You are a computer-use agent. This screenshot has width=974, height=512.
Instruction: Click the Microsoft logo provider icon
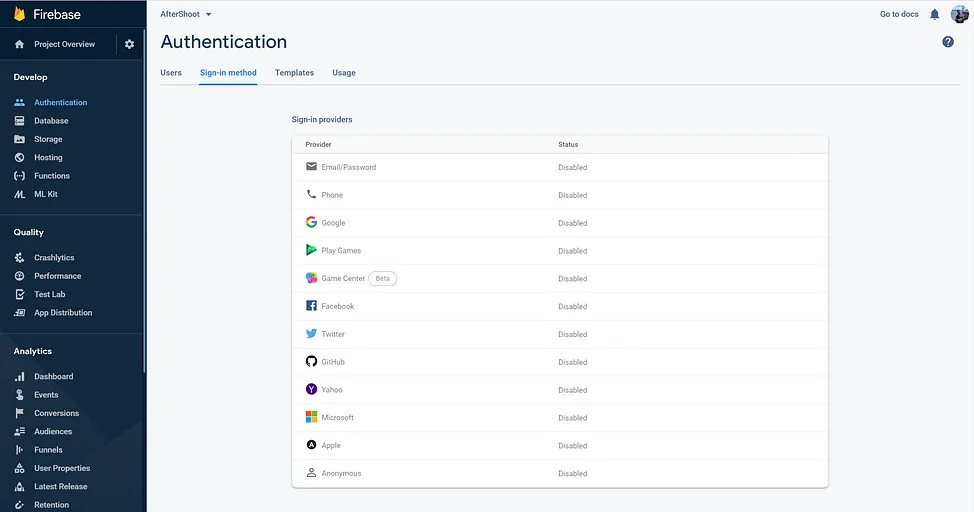tap(311, 417)
